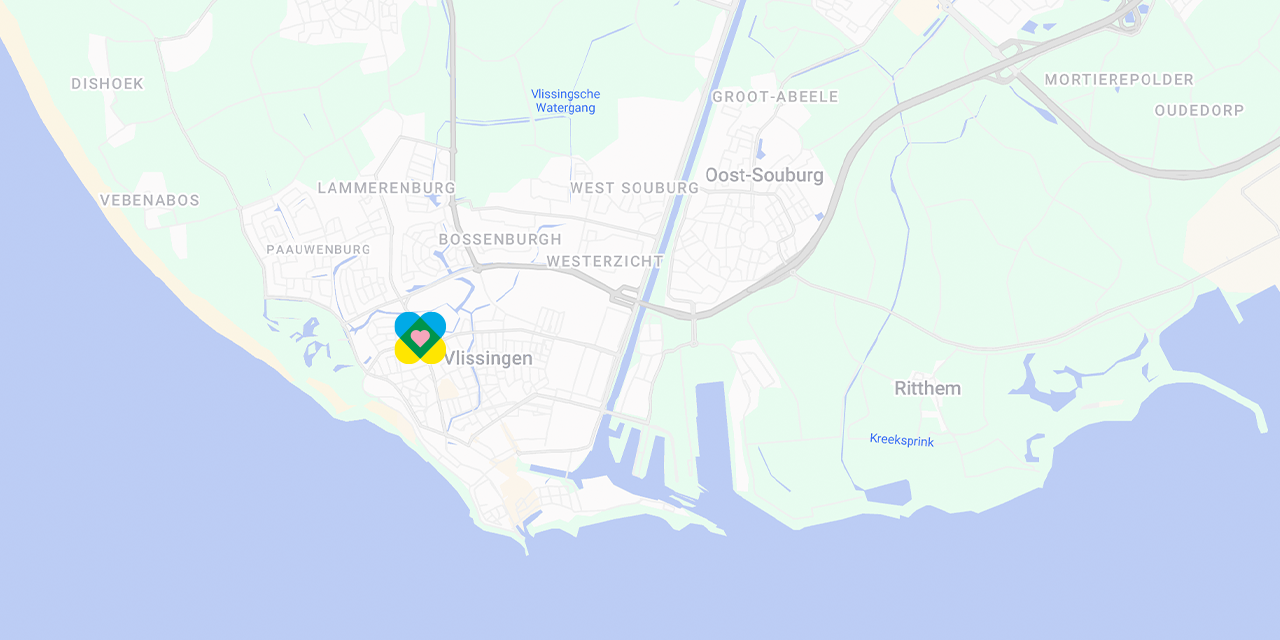The width and height of the screenshot is (1280, 640).
Task: Select the WEST SOUBURG label
Action: pyautogui.click(x=634, y=188)
